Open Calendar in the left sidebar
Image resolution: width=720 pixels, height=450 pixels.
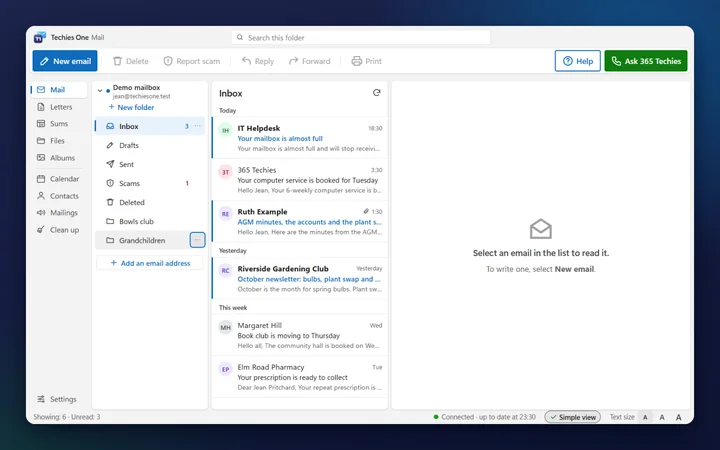pos(59,179)
